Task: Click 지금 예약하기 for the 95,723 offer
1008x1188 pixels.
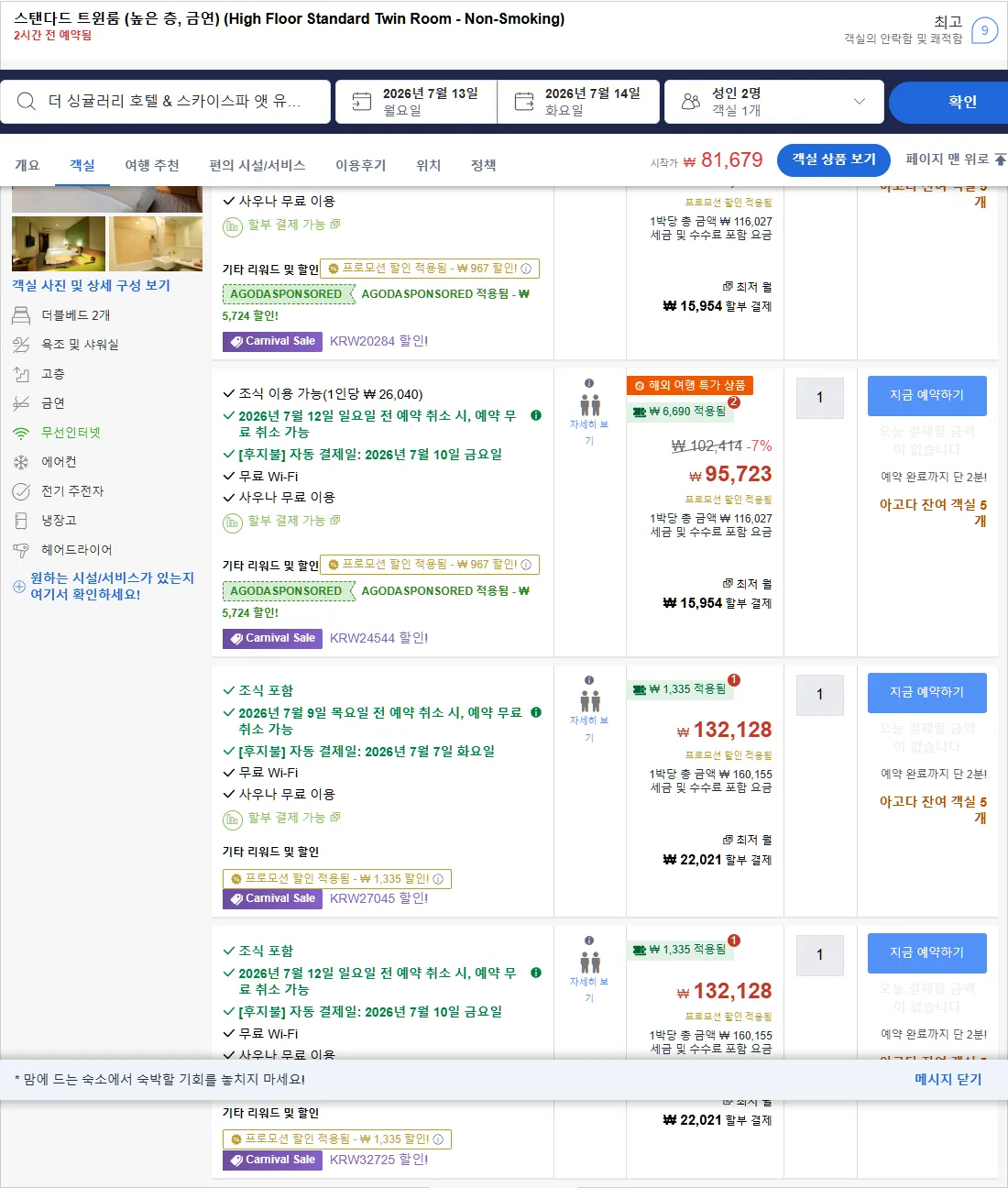Action: [x=927, y=396]
